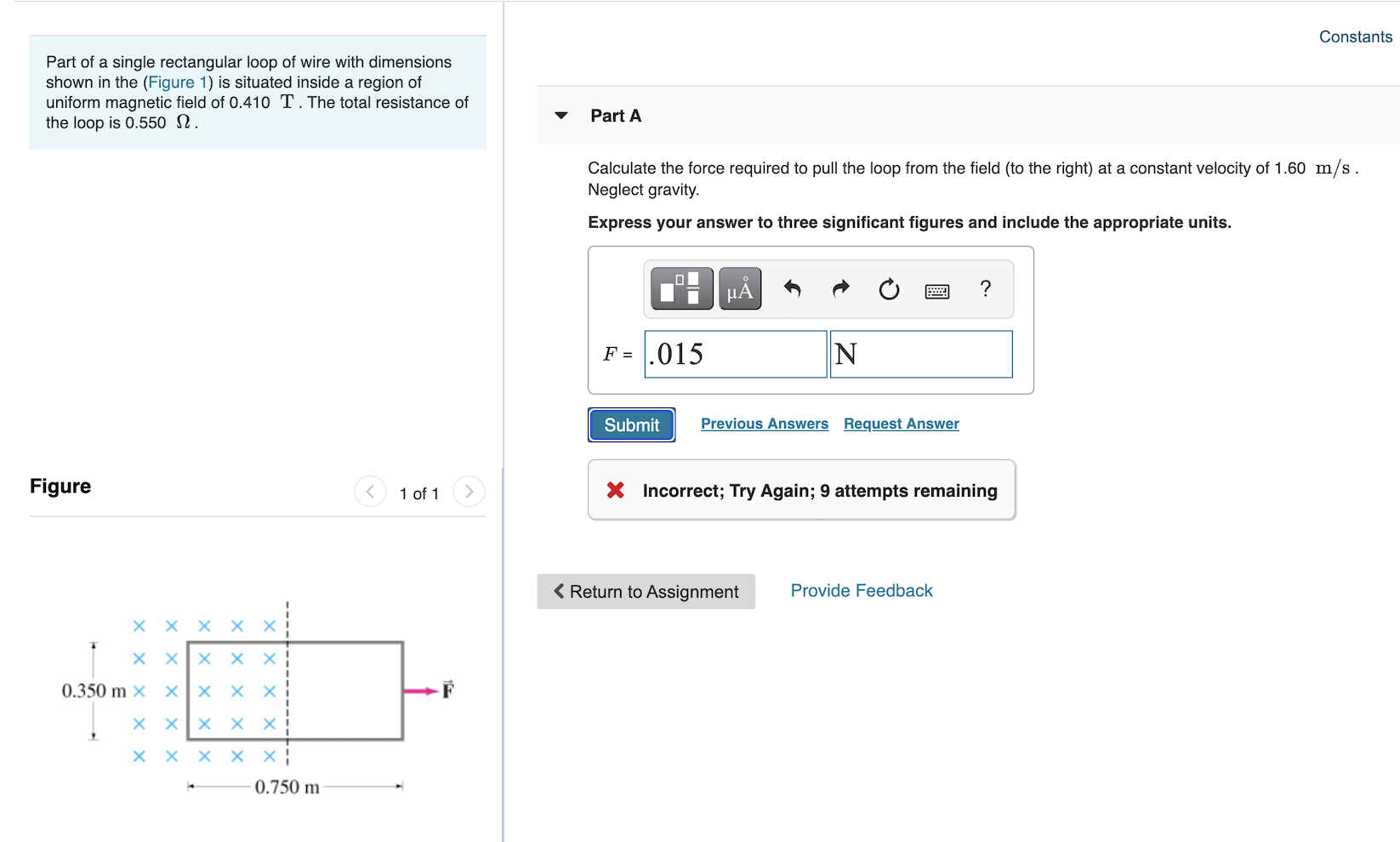Image resolution: width=1400 pixels, height=842 pixels.
Task: Collapse the Part A section
Action: click(x=561, y=116)
